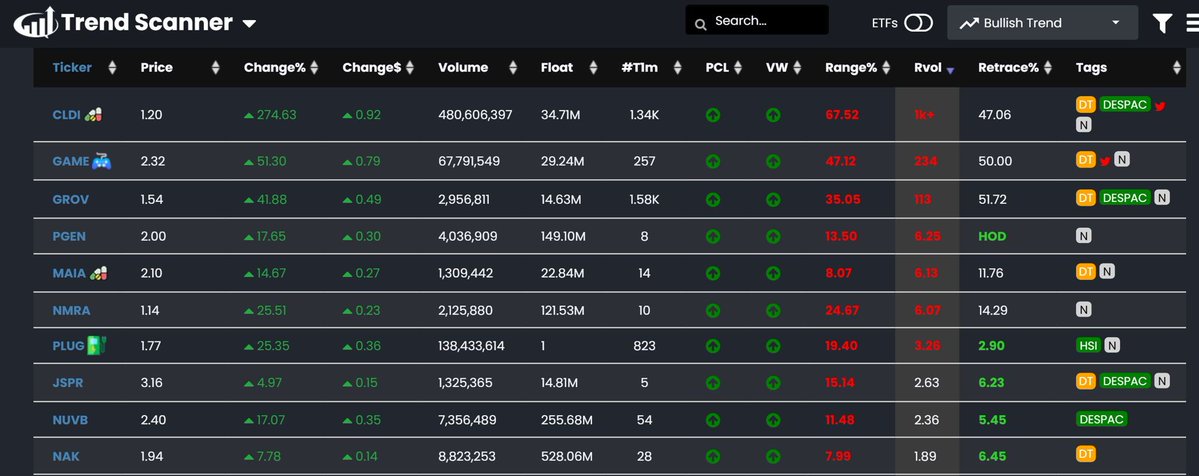Image resolution: width=1199 pixels, height=476 pixels.
Task: Click the VW up-arrow icon in PLUG row
Action: tap(773, 346)
